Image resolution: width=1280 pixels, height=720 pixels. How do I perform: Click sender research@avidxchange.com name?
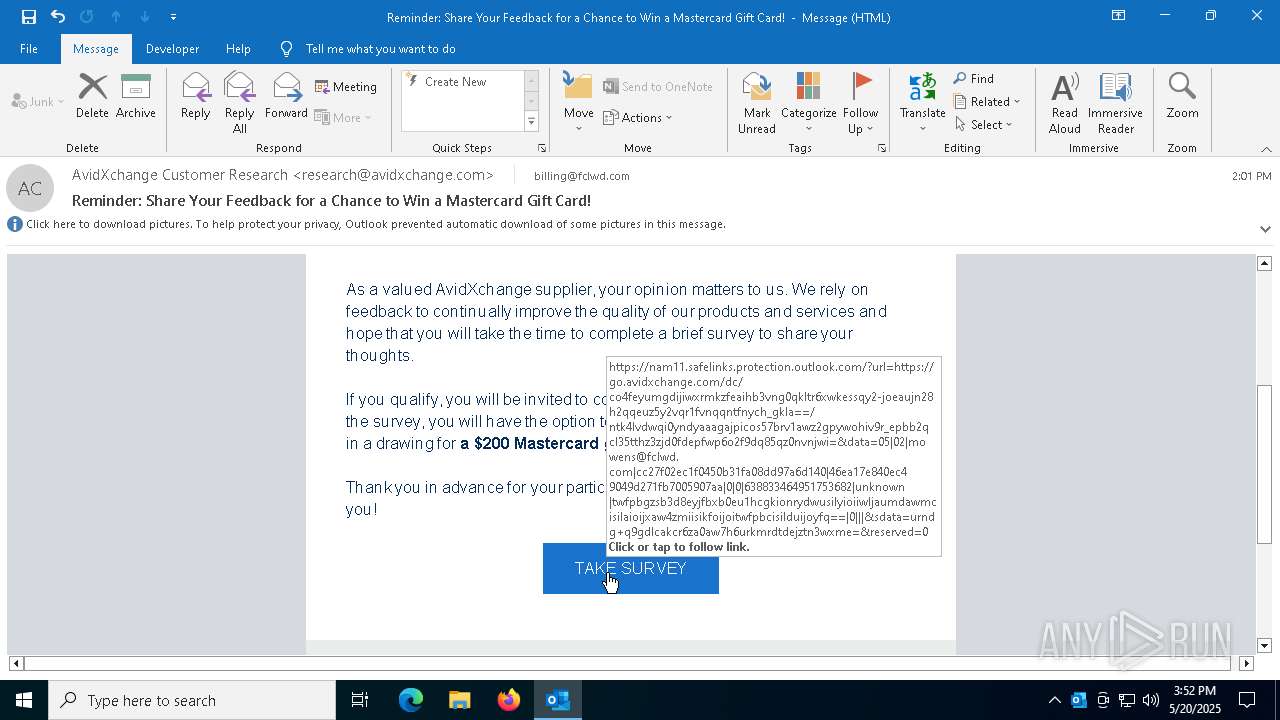point(283,175)
